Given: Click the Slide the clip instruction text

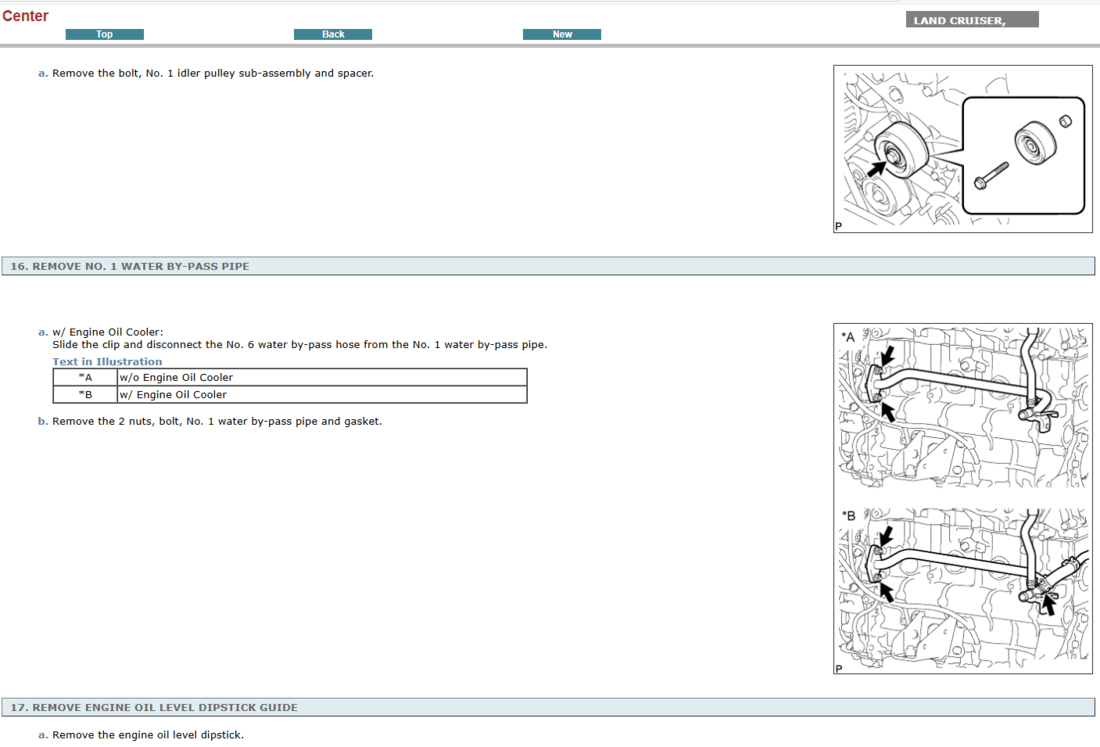Looking at the screenshot, I should coord(299,345).
